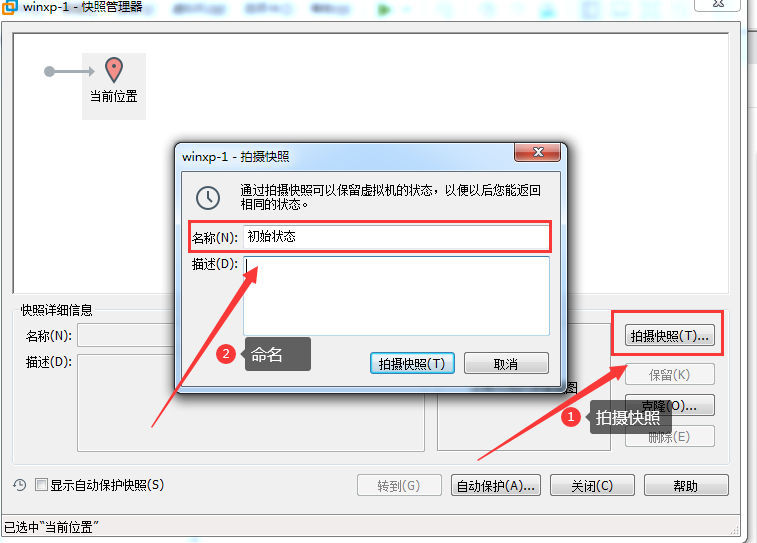This screenshot has height=543, width=757.
Task: Click the dialog description text about 虚拟机的状态
Action: 391,197
